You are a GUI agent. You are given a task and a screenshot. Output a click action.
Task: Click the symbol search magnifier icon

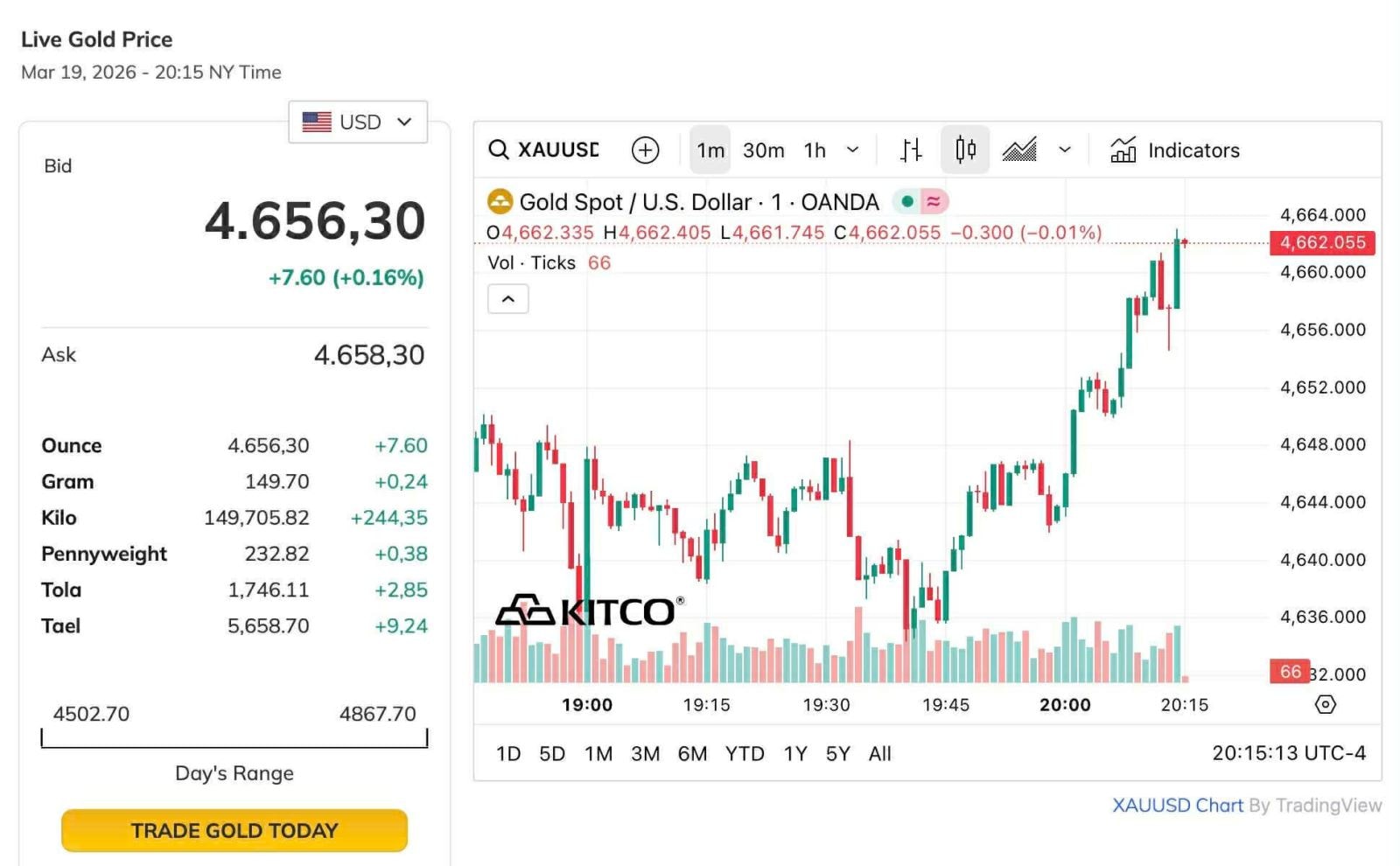(499, 150)
